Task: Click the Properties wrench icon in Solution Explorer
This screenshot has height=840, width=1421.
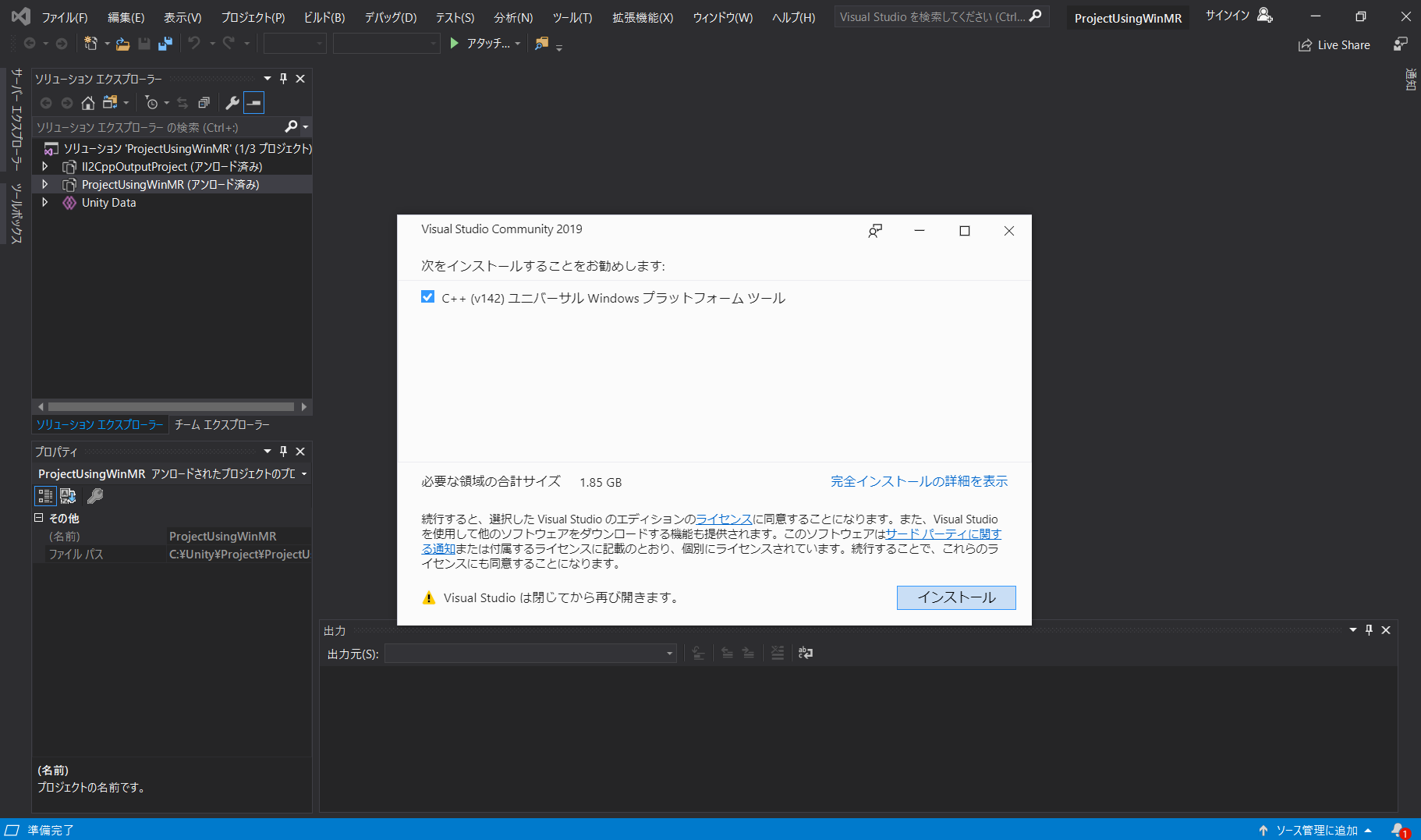Action: 232,102
